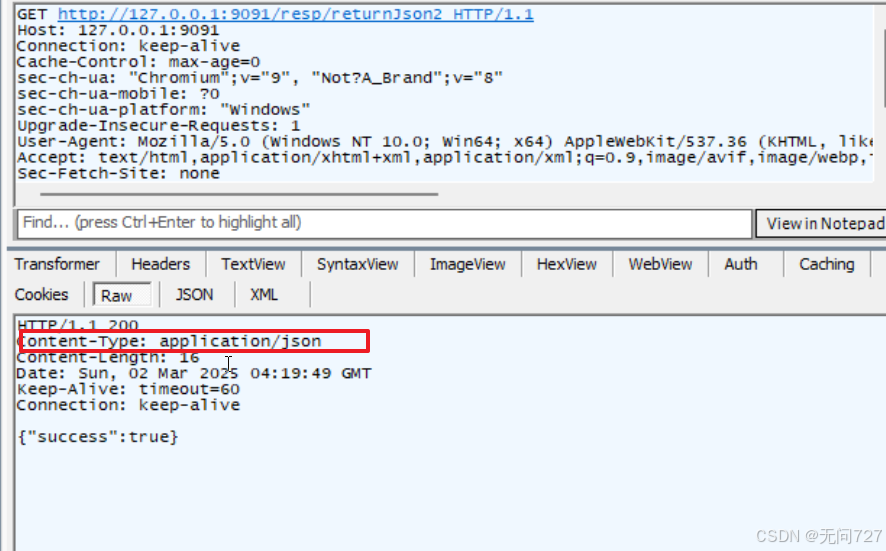Open the Caching tab
The image size is (886, 551).
pos(827,264)
